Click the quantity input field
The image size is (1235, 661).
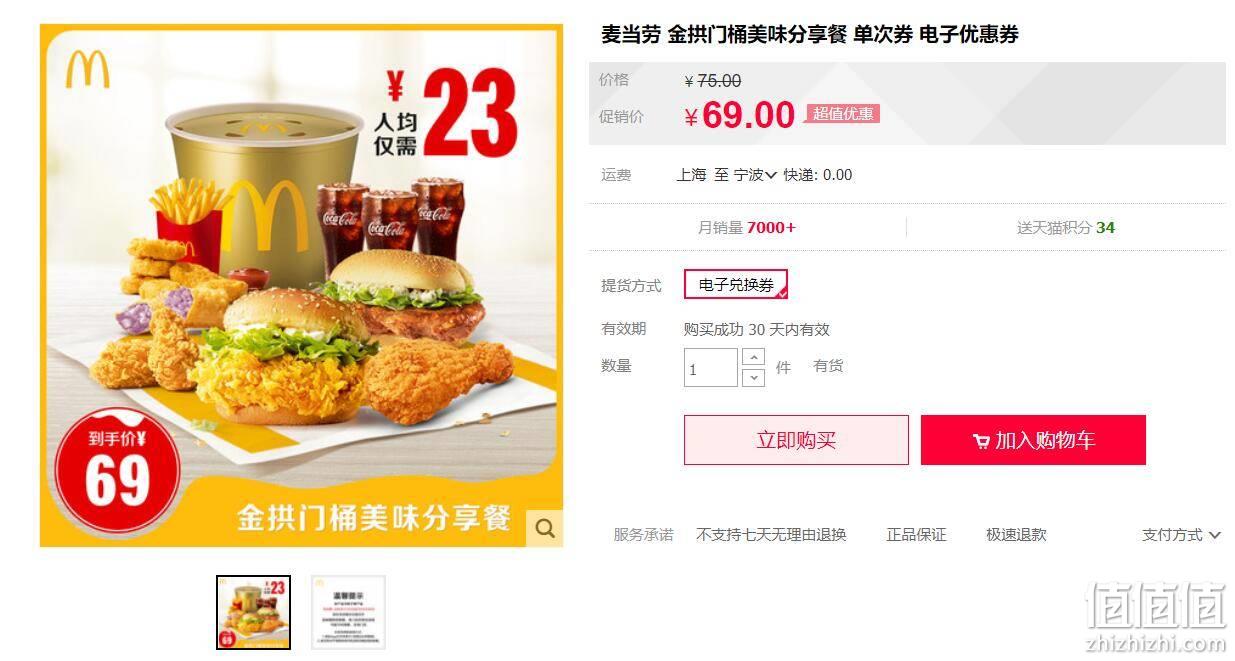coord(711,367)
